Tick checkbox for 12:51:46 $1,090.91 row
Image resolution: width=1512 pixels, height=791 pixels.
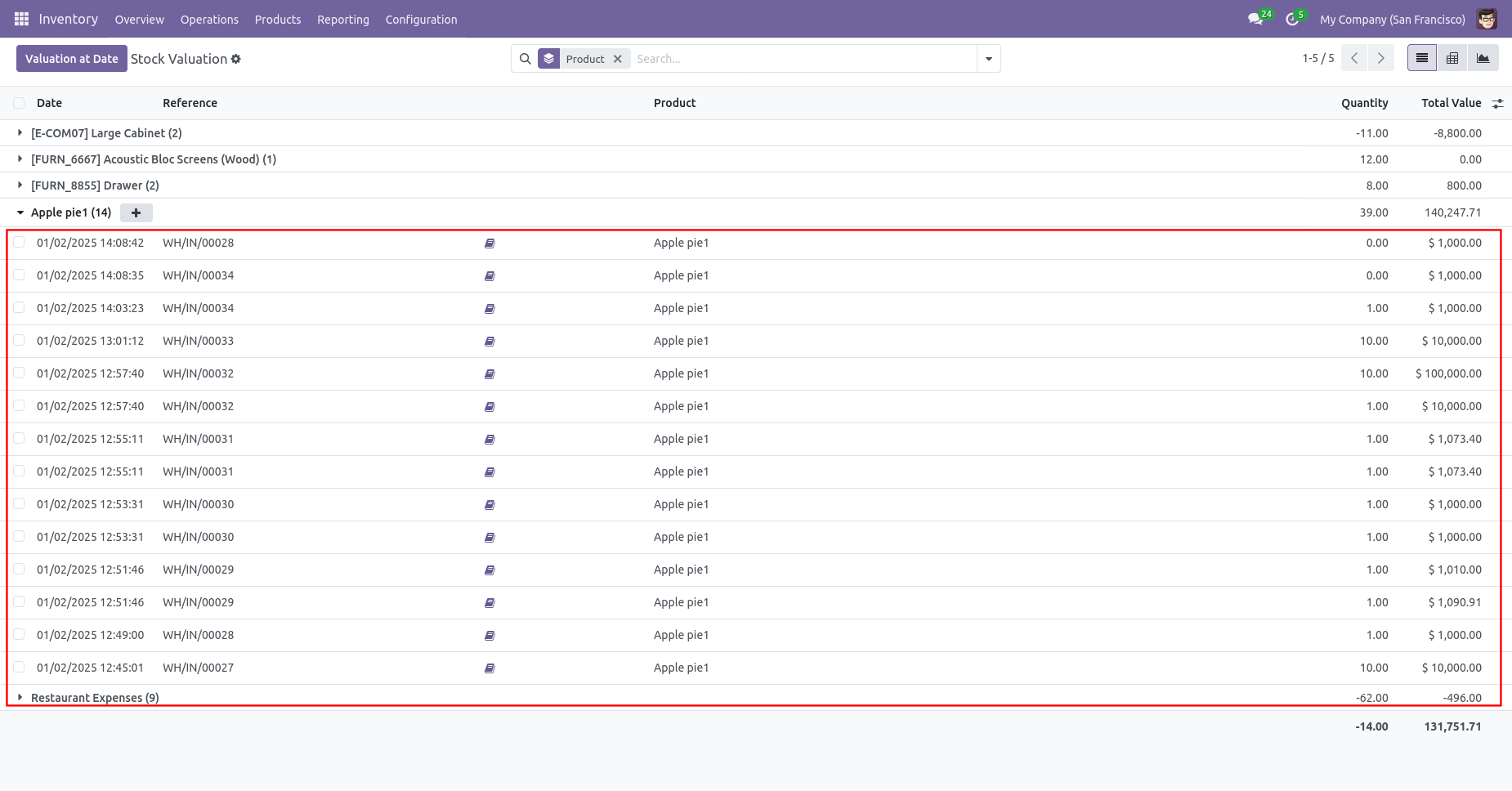pyautogui.click(x=19, y=601)
